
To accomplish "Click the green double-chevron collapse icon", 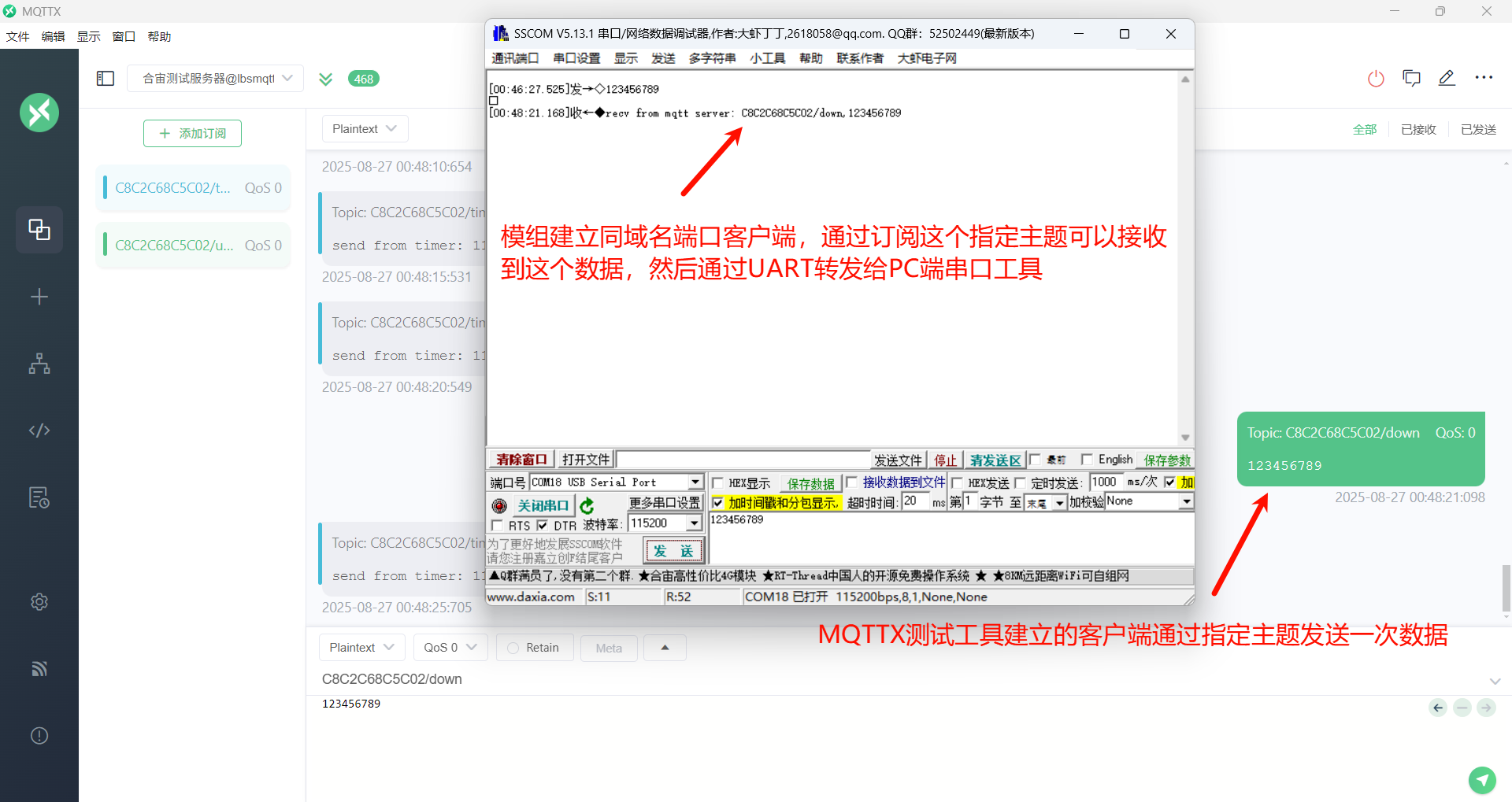I will [325, 79].
